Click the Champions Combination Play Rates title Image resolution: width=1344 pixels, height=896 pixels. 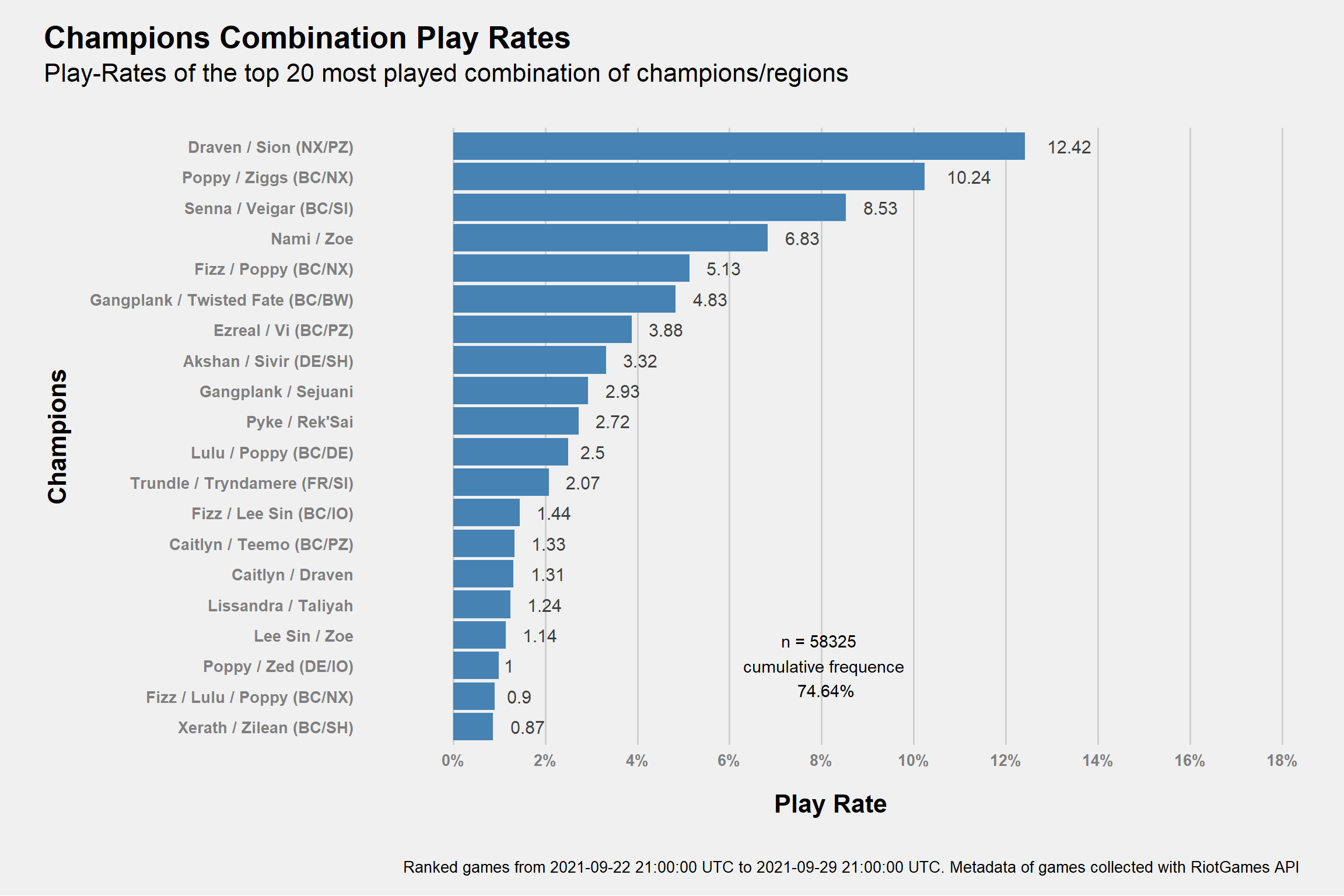307,38
